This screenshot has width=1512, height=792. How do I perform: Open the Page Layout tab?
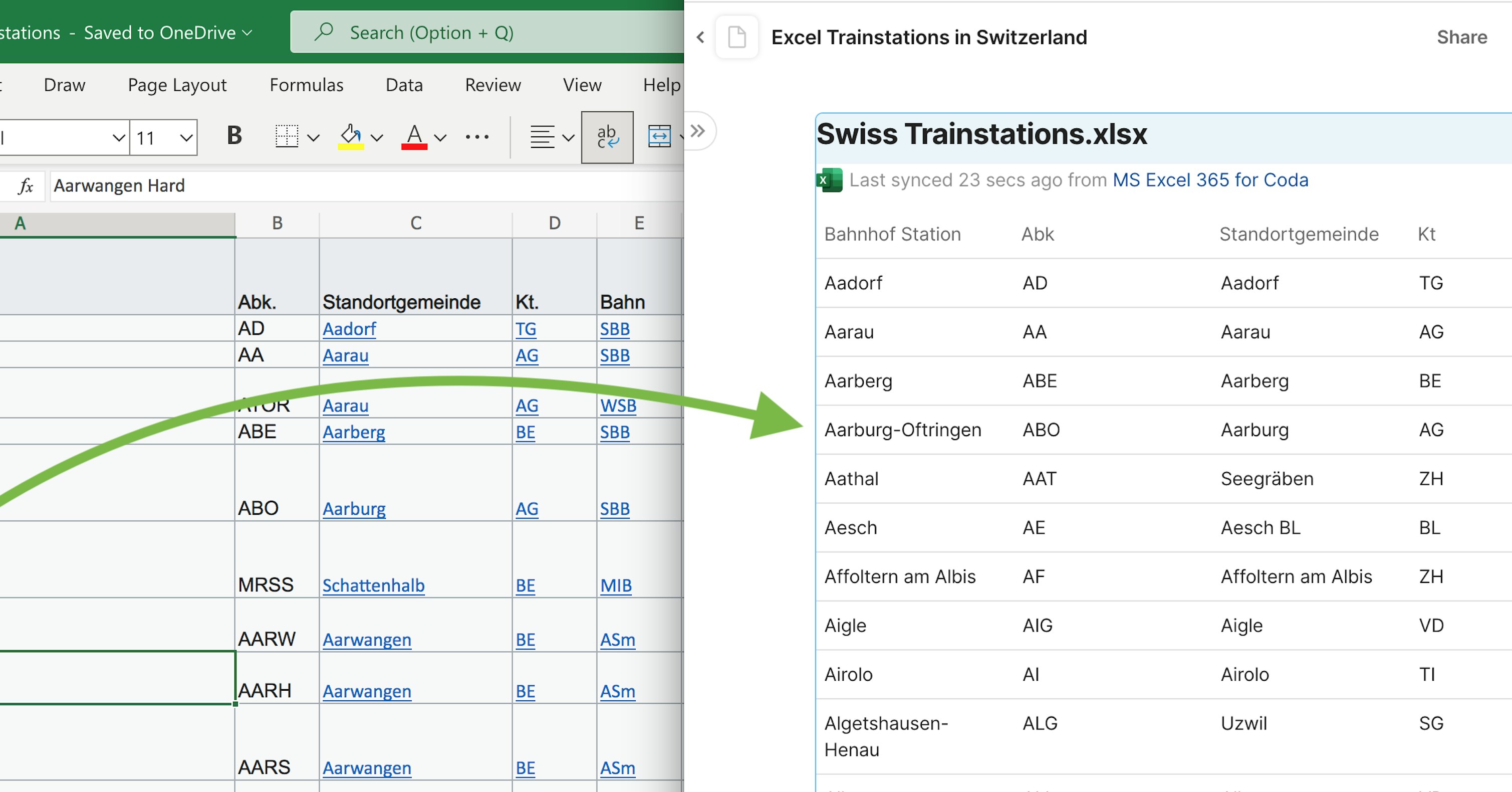point(177,85)
